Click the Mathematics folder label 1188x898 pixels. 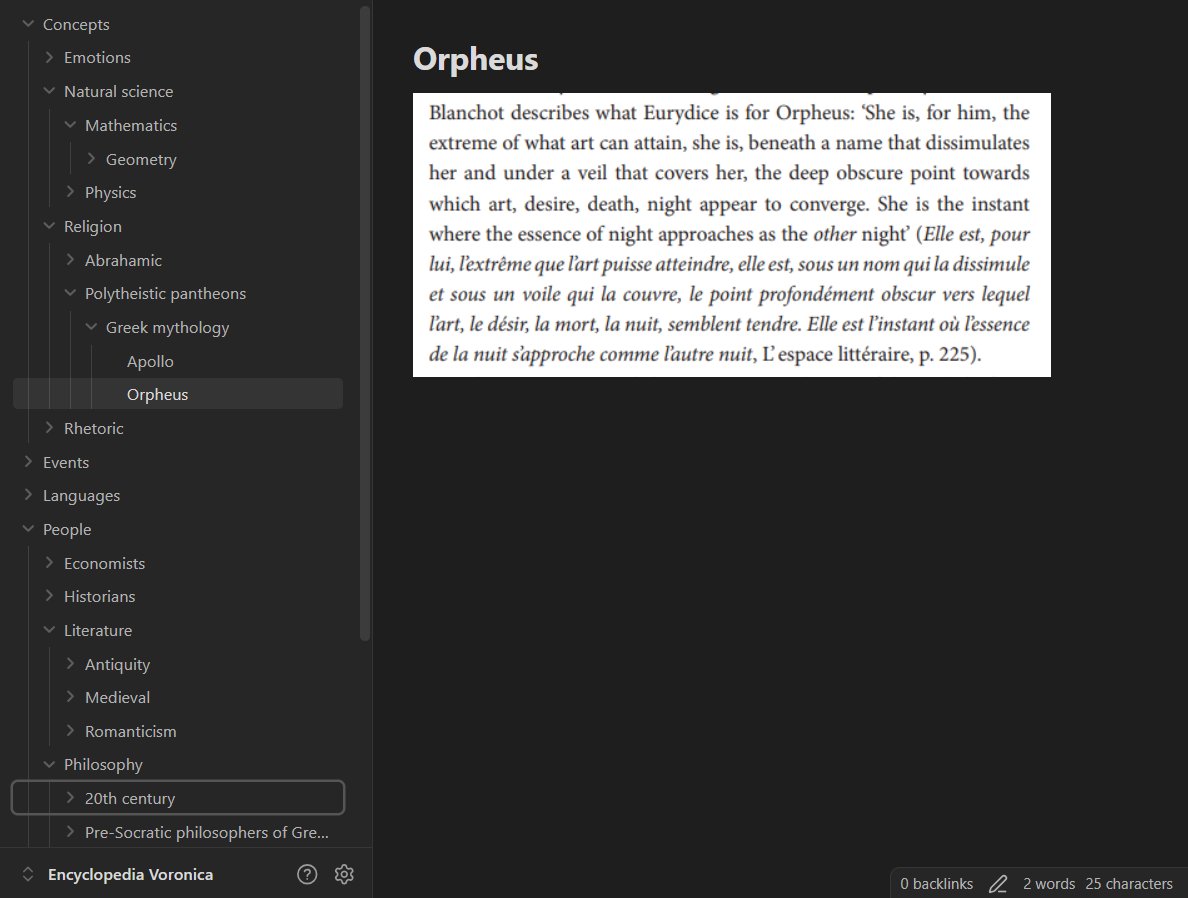pyautogui.click(x=130, y=125)
